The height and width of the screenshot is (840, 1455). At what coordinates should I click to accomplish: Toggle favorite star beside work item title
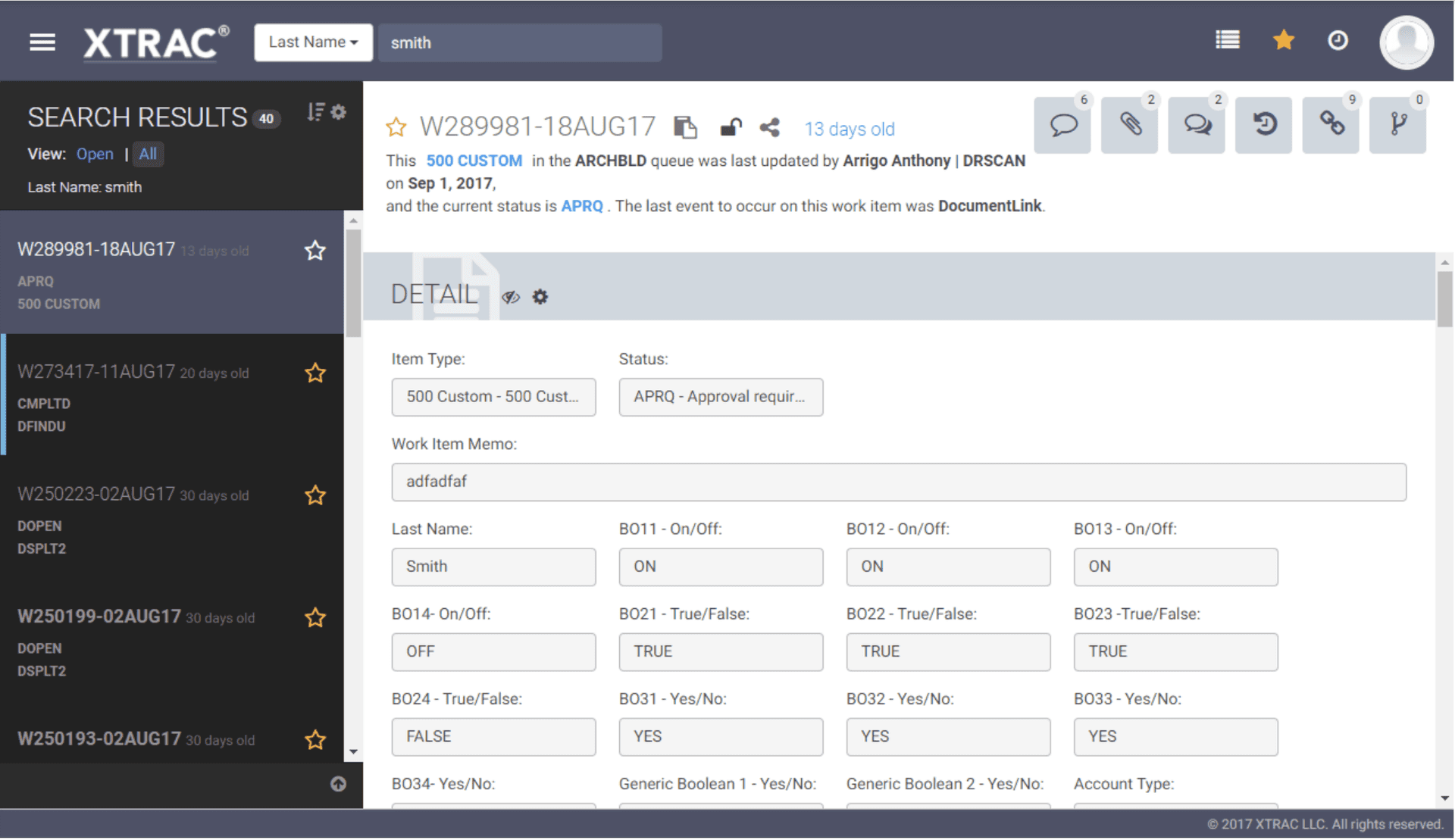coord(396,126)
